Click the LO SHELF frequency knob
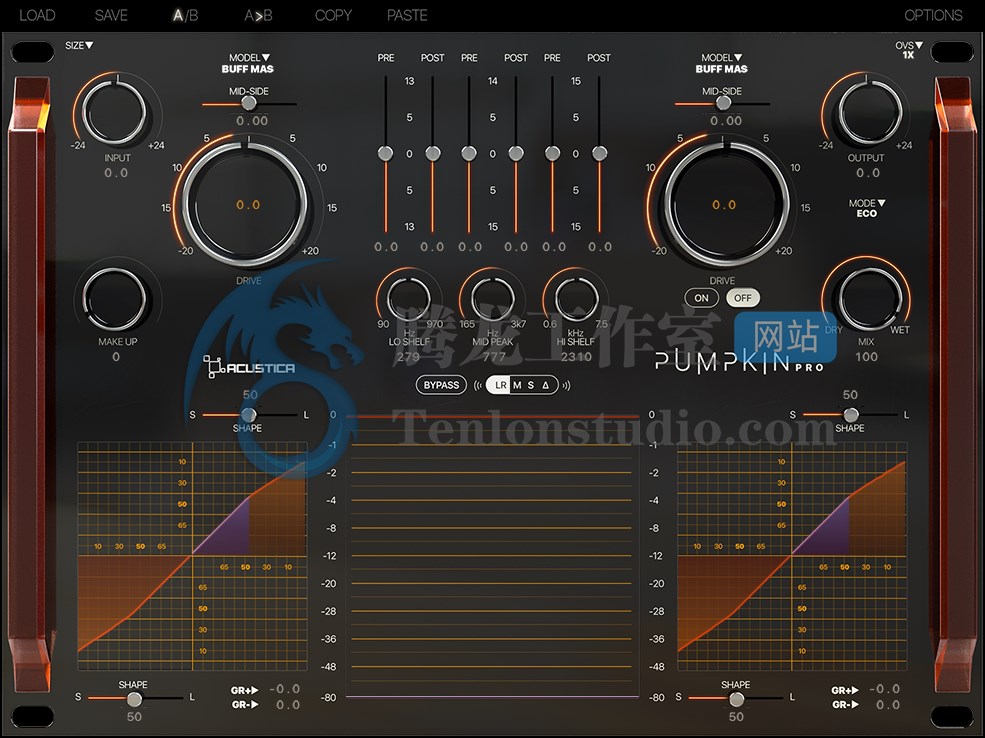Screen dimensions: 985x738 [x=409, y=298]
